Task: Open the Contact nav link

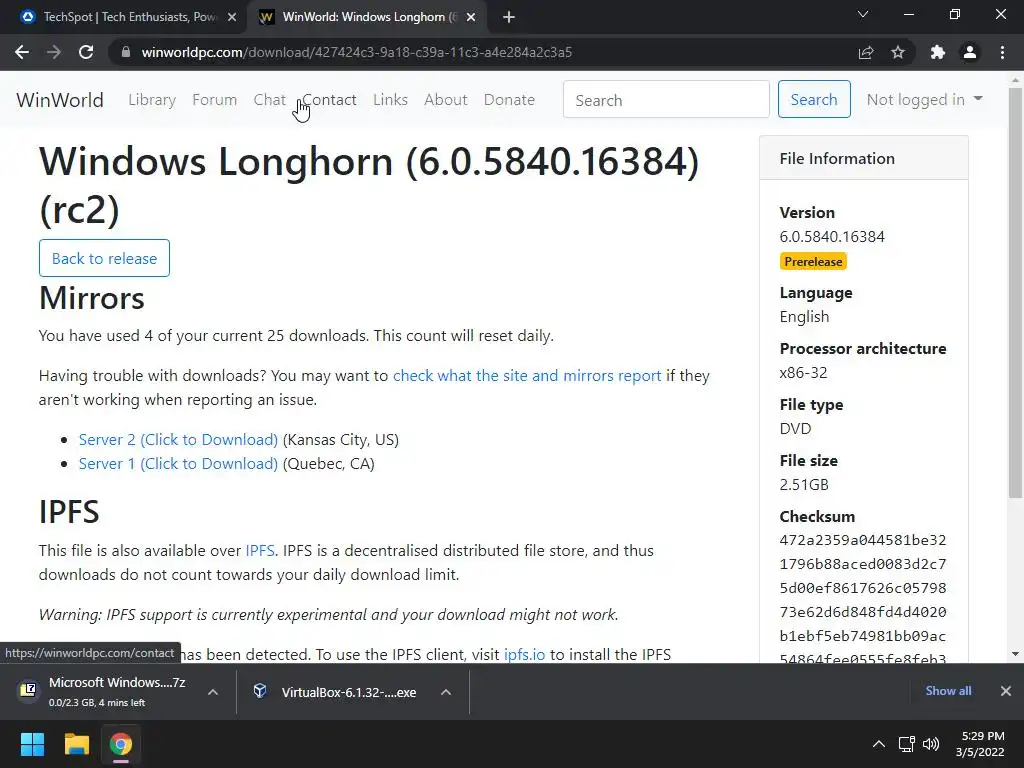Action: pyautogui.click(x=329, y=100)
